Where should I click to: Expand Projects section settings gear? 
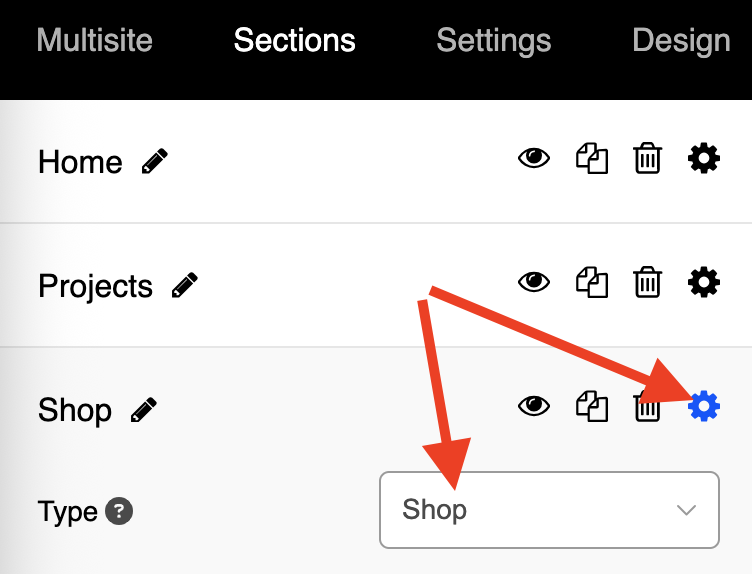pyautogui.click(x=704, y=282)
